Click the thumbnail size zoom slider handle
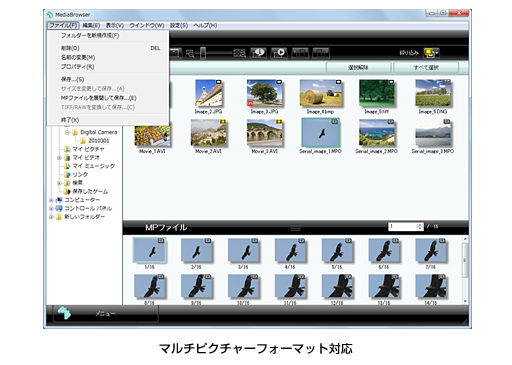Screen dimensions: 512x365 coord(203,53)
